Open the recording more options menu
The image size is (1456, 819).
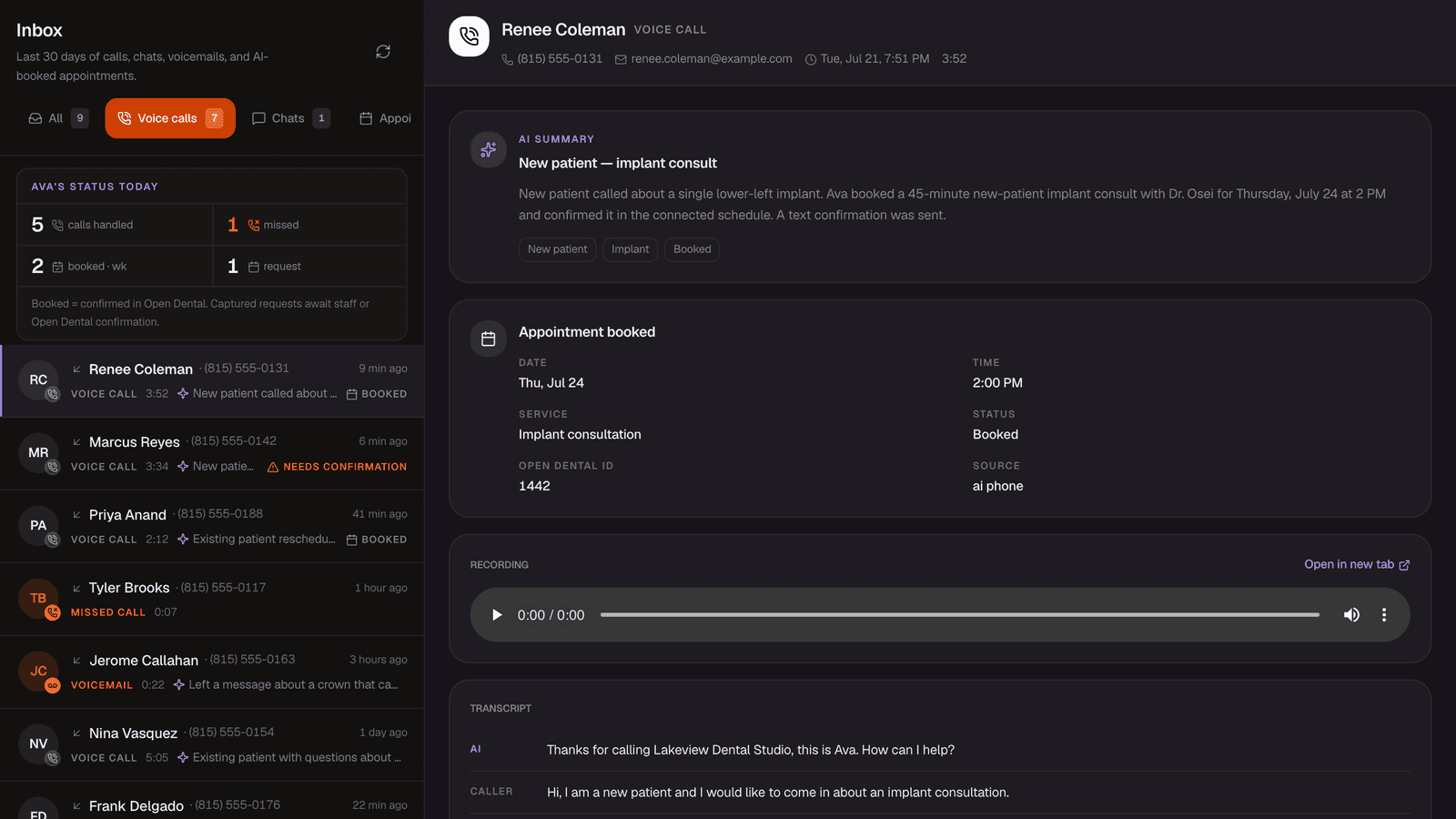(1384, 615)
